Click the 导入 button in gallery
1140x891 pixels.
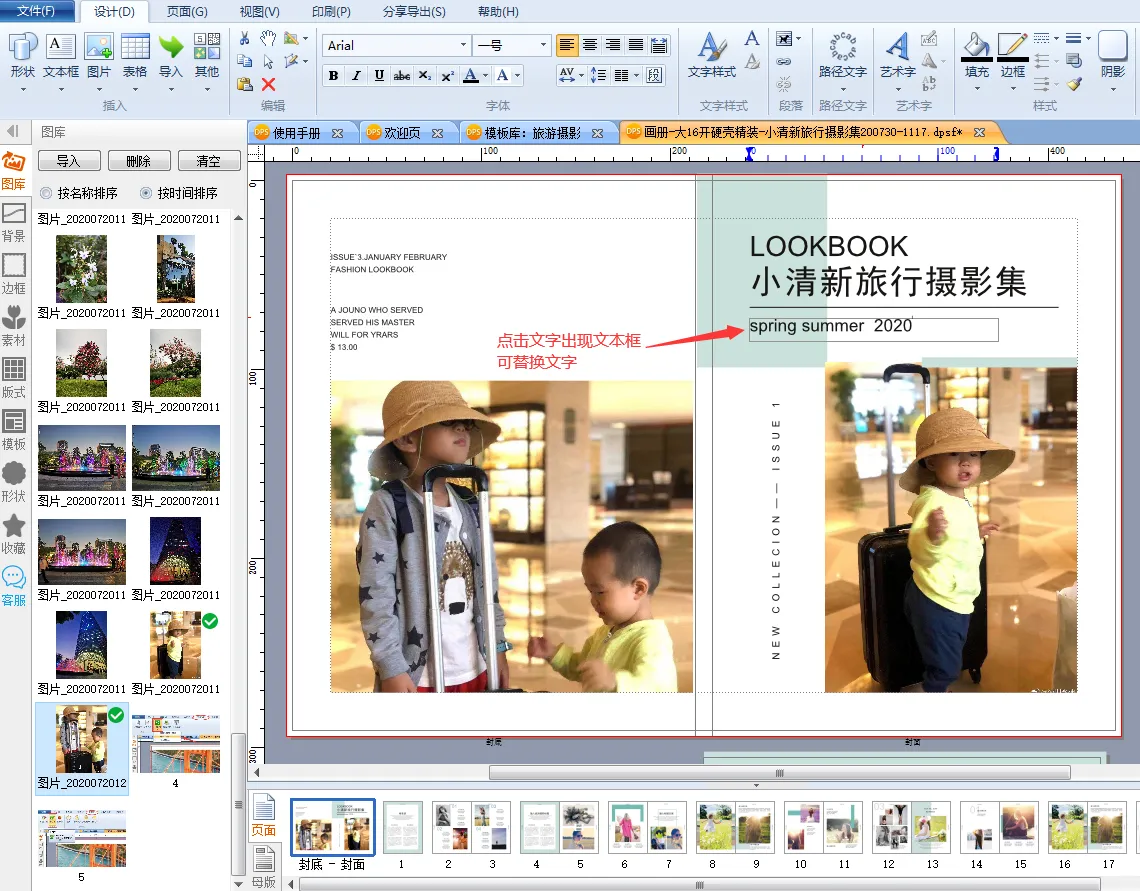68,161
